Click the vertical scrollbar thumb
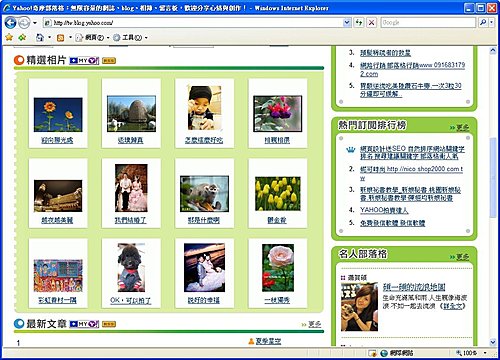This screenshot has width=500, height=360. (493, 178)
